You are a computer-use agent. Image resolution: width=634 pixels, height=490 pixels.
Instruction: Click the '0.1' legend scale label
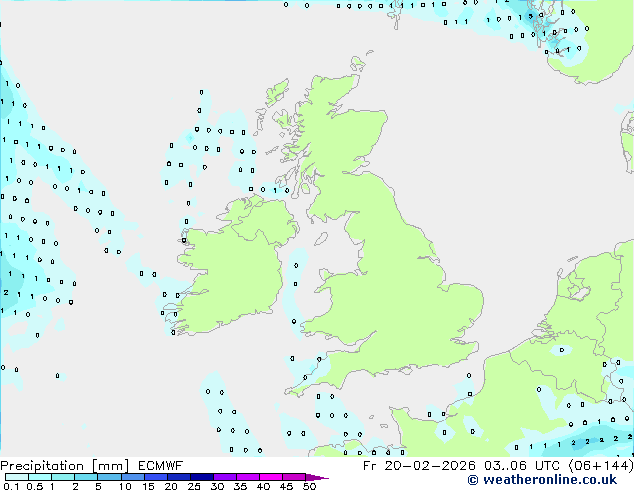pyautogui.click(x=11, y=486)
